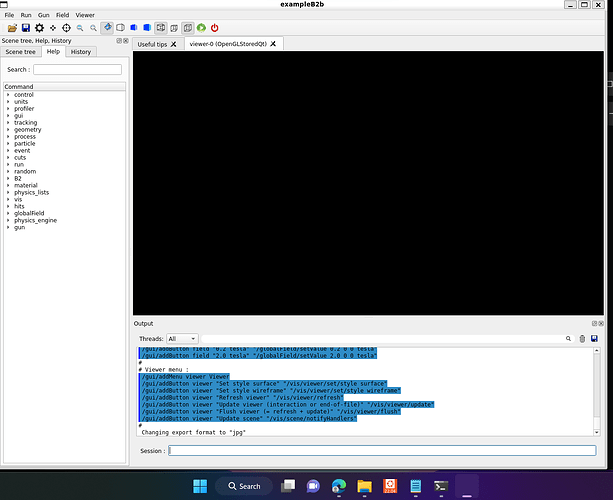Clear output with the trash icon

582,339
